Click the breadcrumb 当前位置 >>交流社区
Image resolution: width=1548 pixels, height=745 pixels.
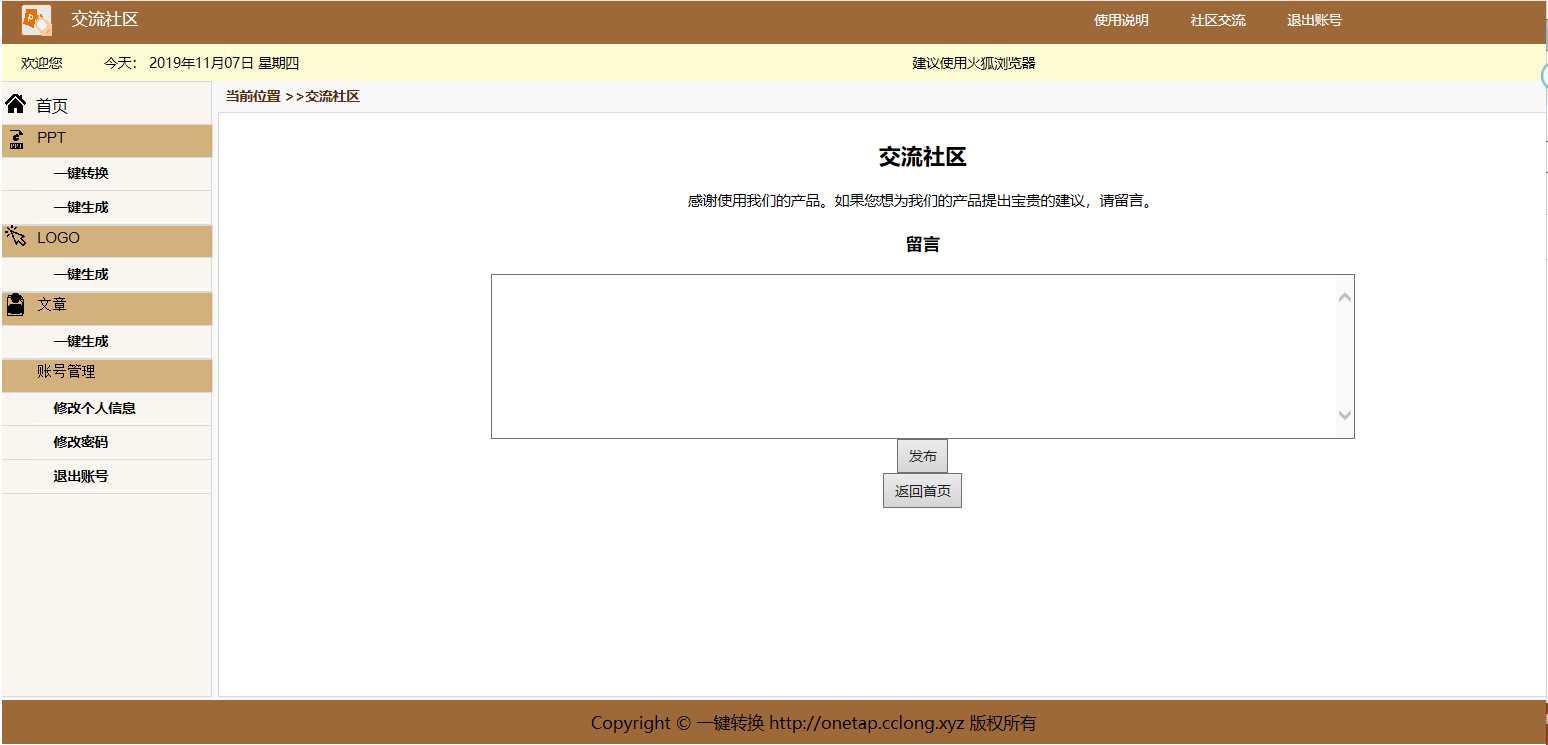coord(292,96)
